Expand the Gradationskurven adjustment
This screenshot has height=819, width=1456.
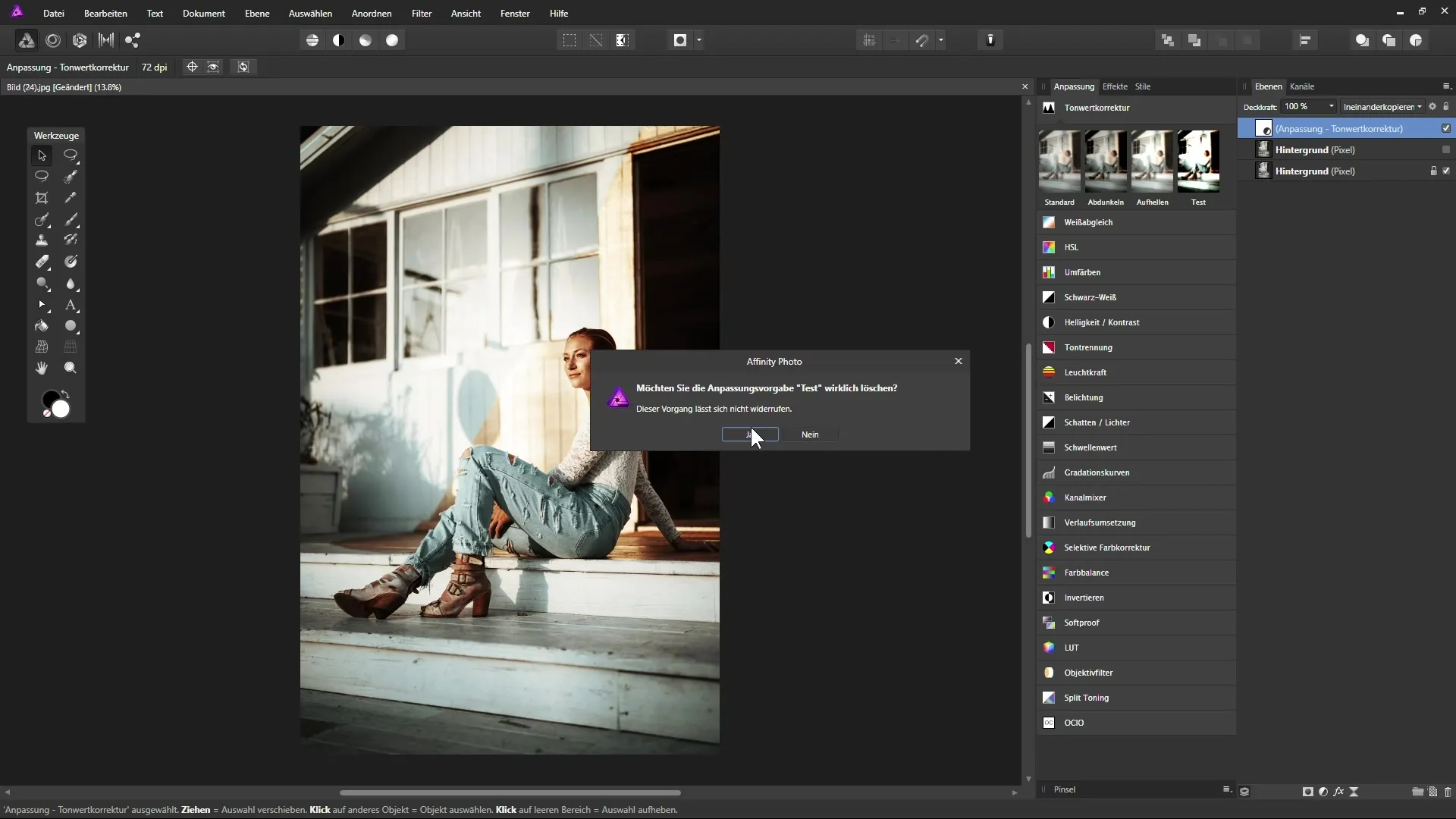click(1136, 472)
